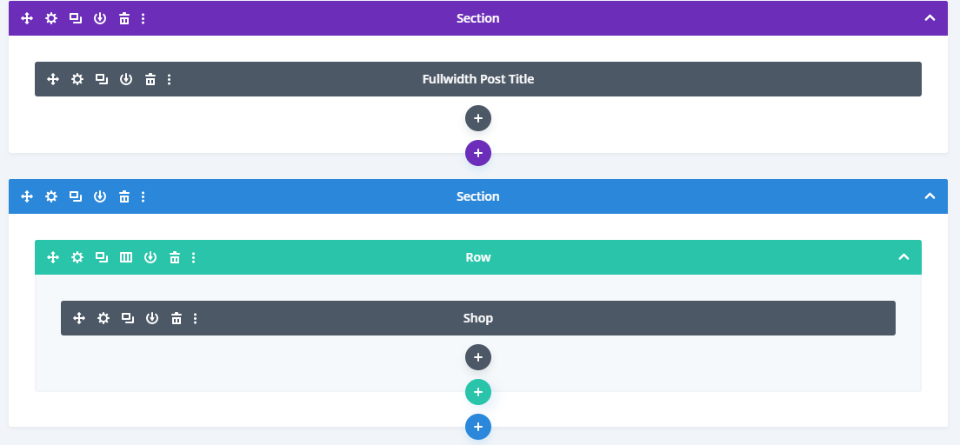Screen dimensions: 960x445
Task: Open three-dot menu of Fullwidth Post Title
Action: (169, 79)
